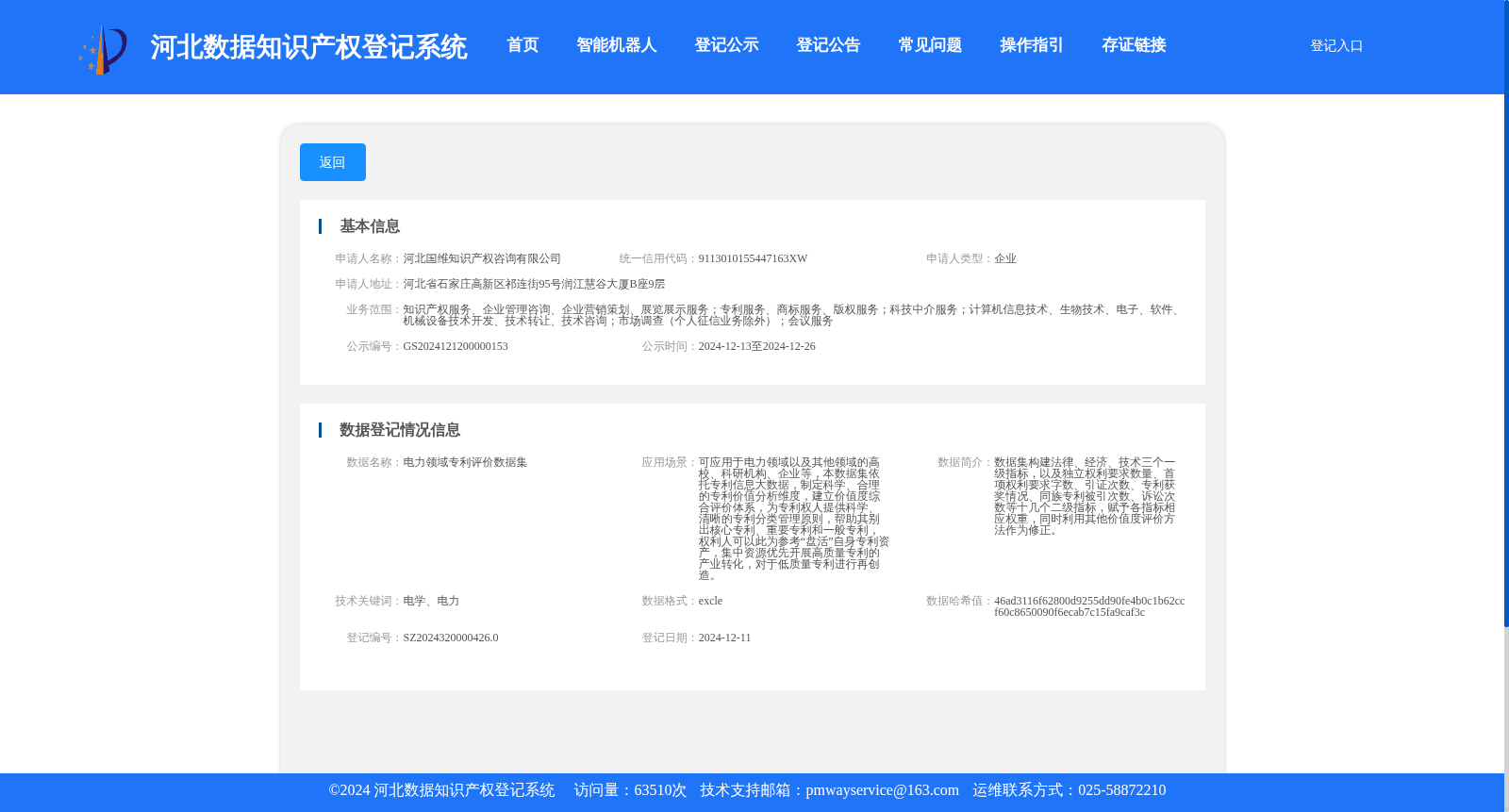Select keywords value 电学、电力
The height and width of the screenshot is (812, 1509).
point(431,601)
